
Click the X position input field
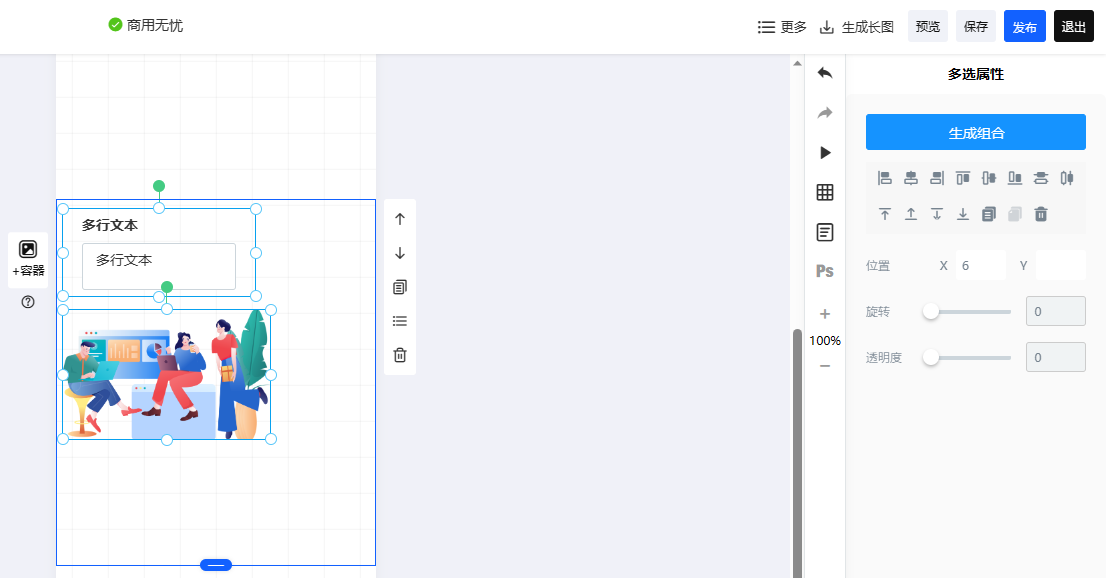[x=980, y=265]
